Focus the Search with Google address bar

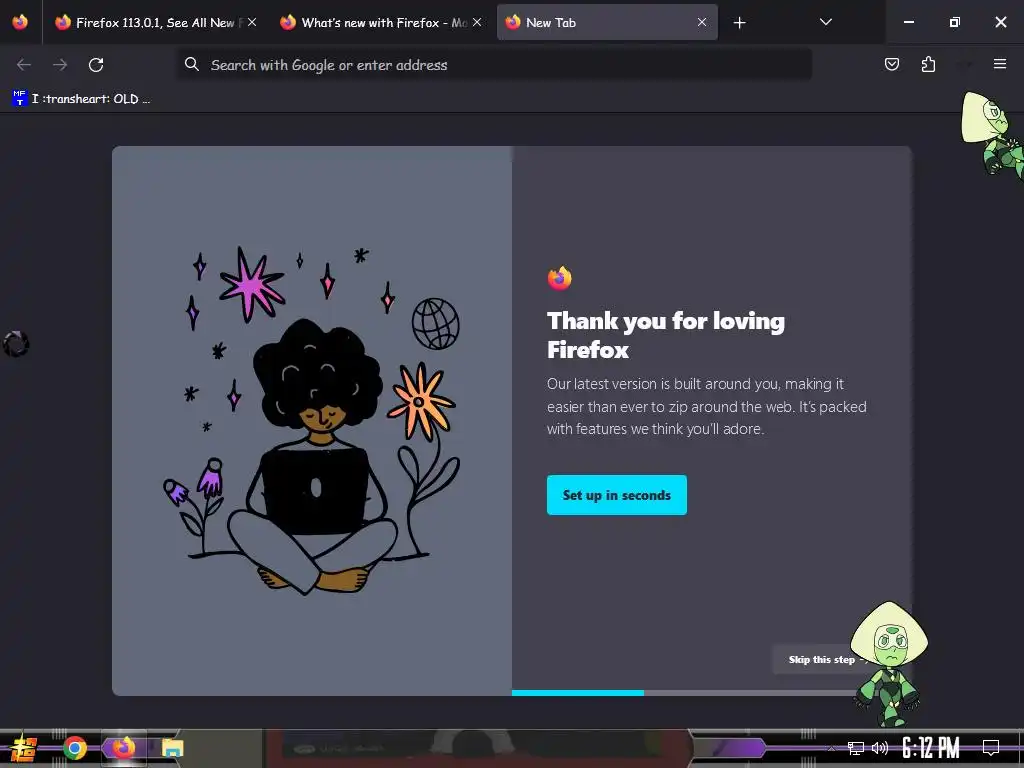click(494, 65)
